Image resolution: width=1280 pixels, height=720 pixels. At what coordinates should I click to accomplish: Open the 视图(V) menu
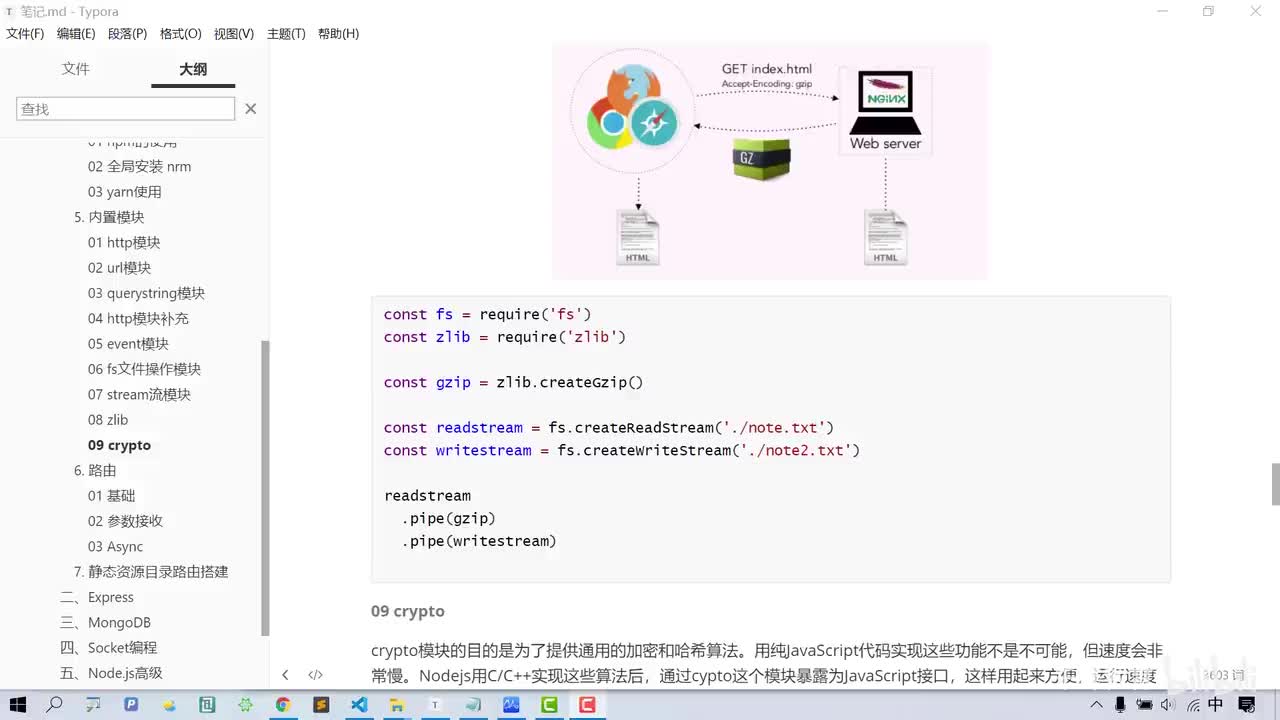(233, 34)
